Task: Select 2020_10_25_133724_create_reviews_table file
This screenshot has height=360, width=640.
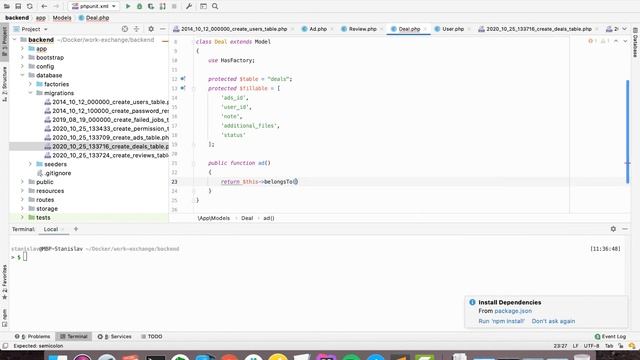Action: (x=106, y=156)
